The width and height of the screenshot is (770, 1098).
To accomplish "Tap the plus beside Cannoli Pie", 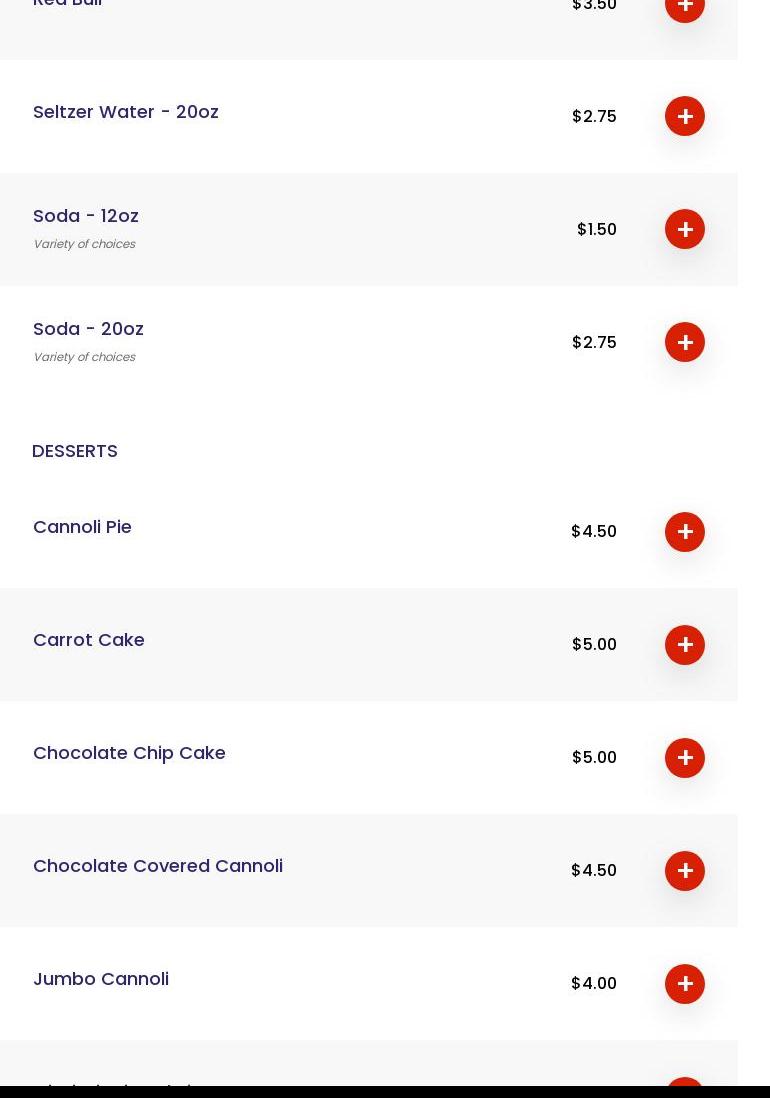I will (x=685, y=531).
